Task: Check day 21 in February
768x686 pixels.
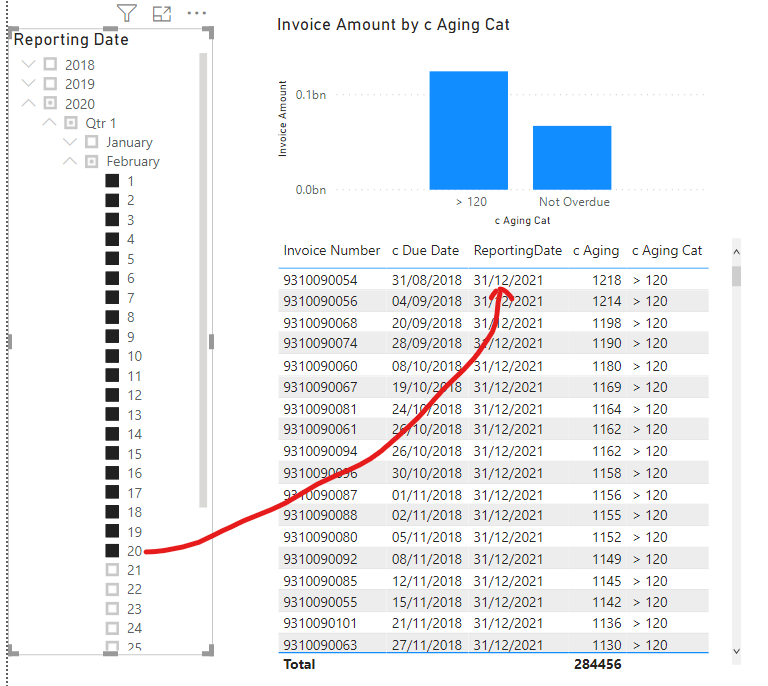Action: click(112, 569)
